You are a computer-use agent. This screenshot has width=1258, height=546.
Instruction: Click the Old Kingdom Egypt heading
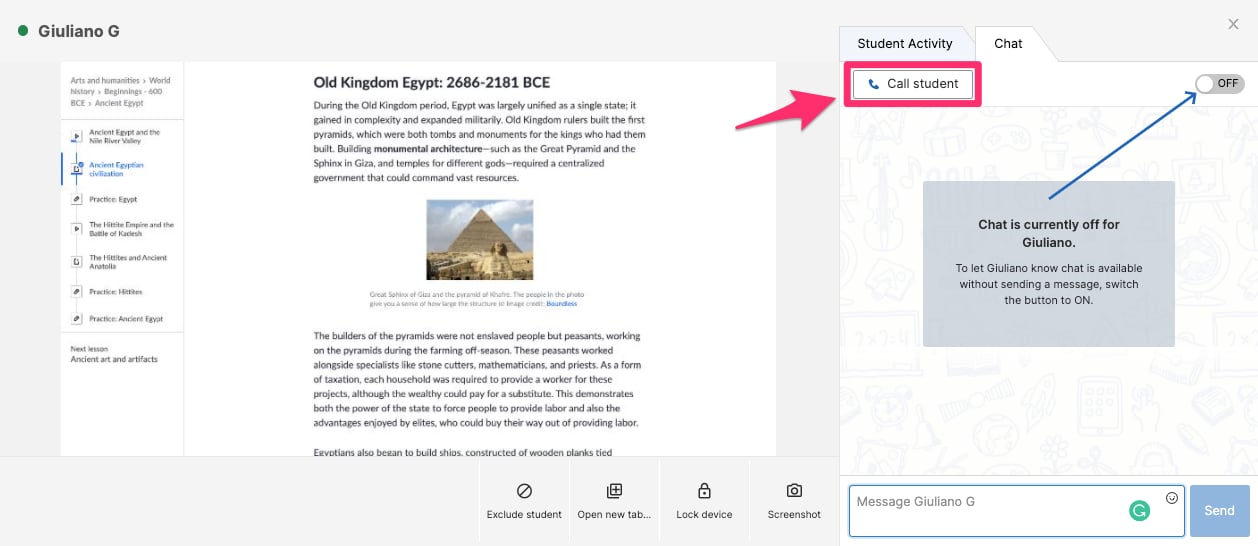pyautogui.click(x=432, y=82)
